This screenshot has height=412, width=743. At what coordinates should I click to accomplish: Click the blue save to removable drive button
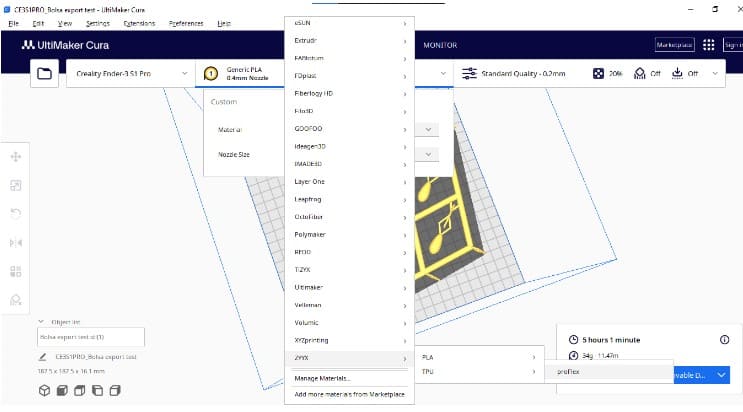pos(693,375)
